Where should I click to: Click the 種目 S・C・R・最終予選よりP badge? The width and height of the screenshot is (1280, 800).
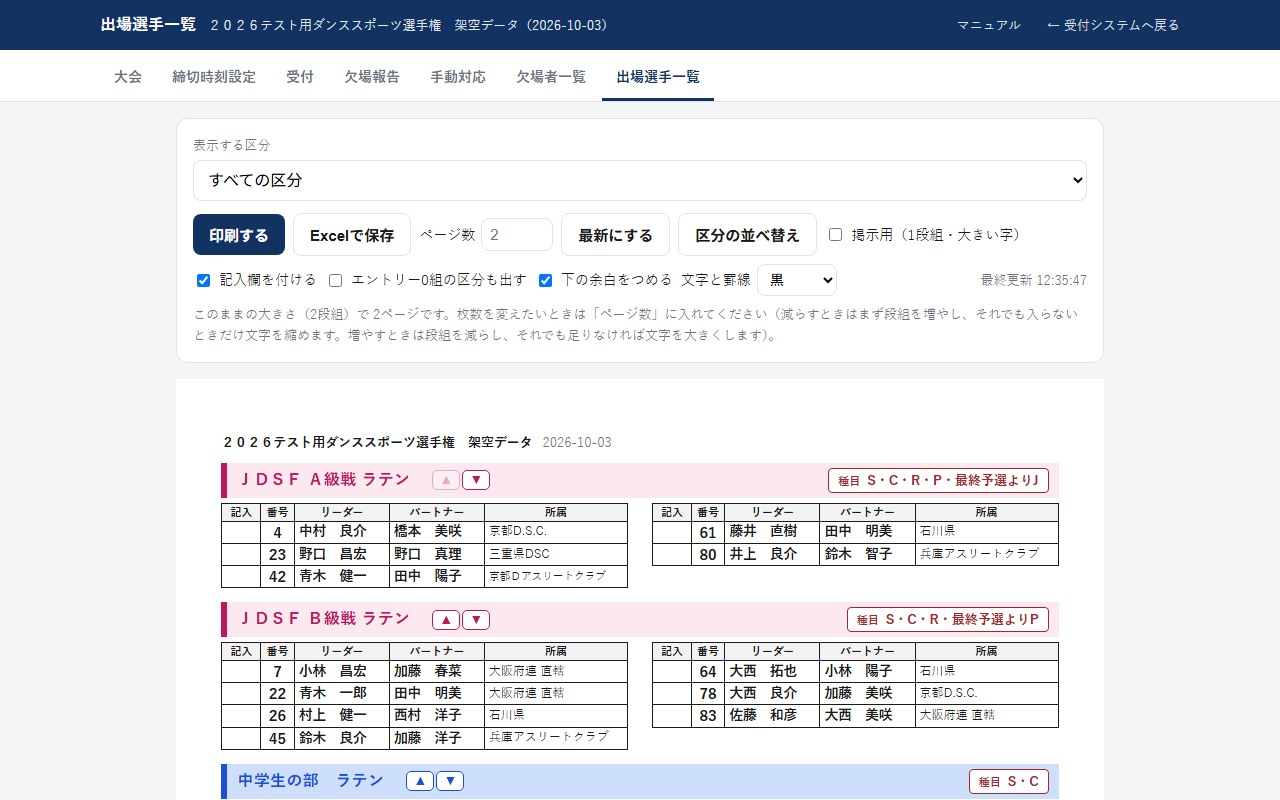948,620
